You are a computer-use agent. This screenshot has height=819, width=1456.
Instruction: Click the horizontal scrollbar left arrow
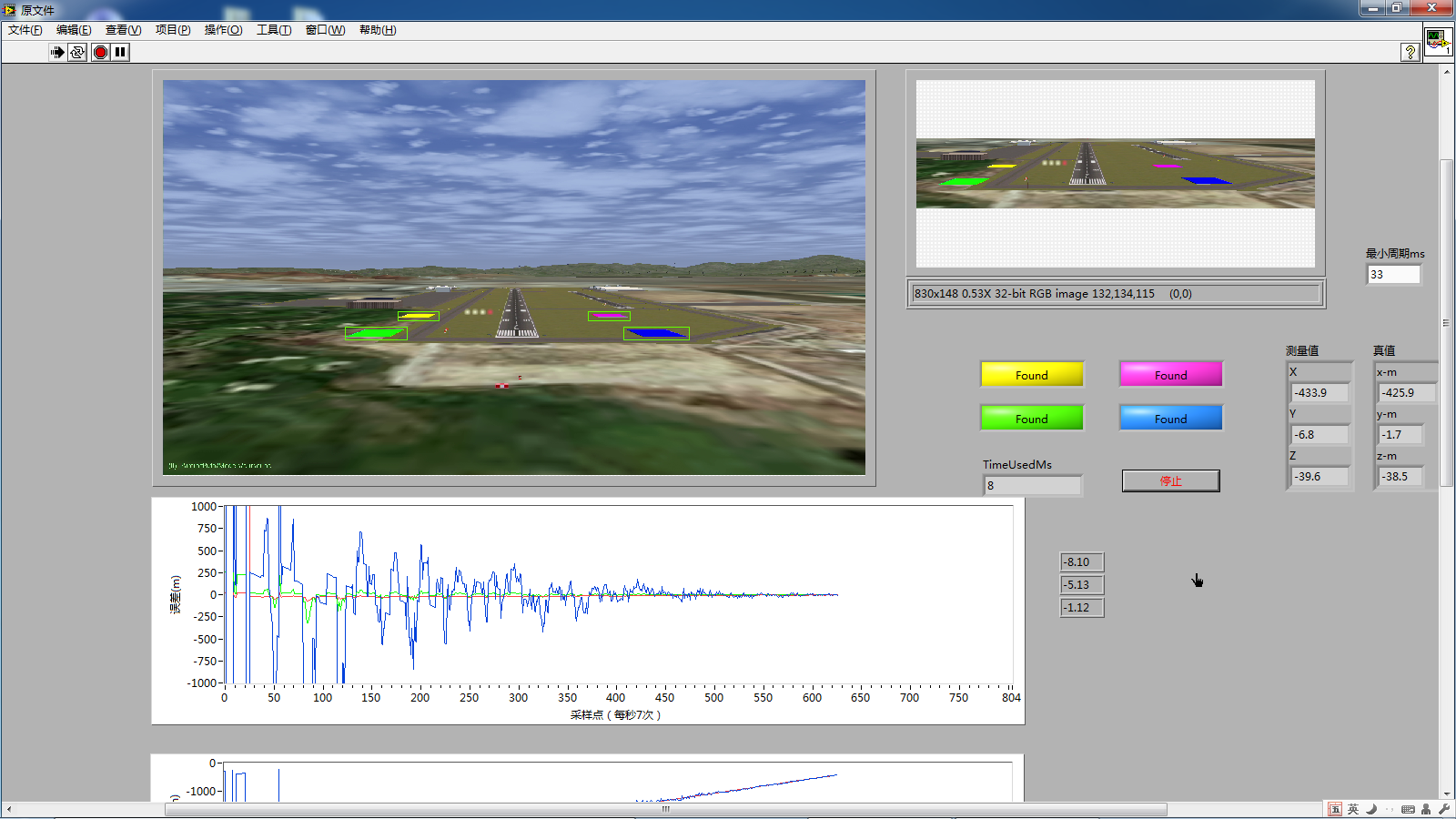click(8, 809)
